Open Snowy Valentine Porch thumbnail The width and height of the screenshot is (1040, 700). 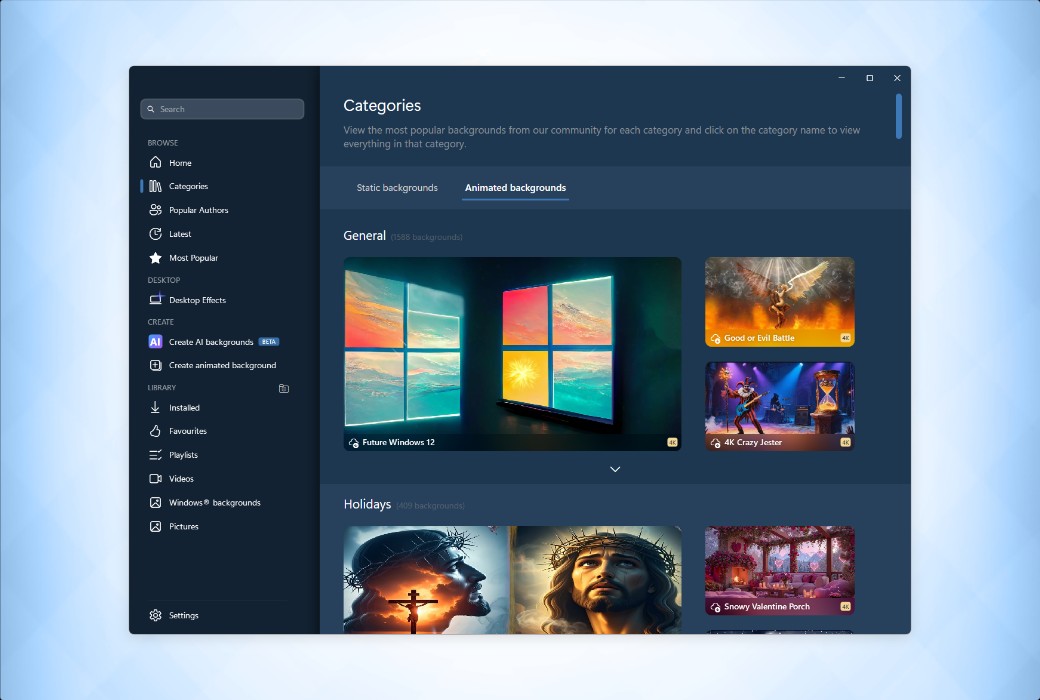[x=779, y=571]
